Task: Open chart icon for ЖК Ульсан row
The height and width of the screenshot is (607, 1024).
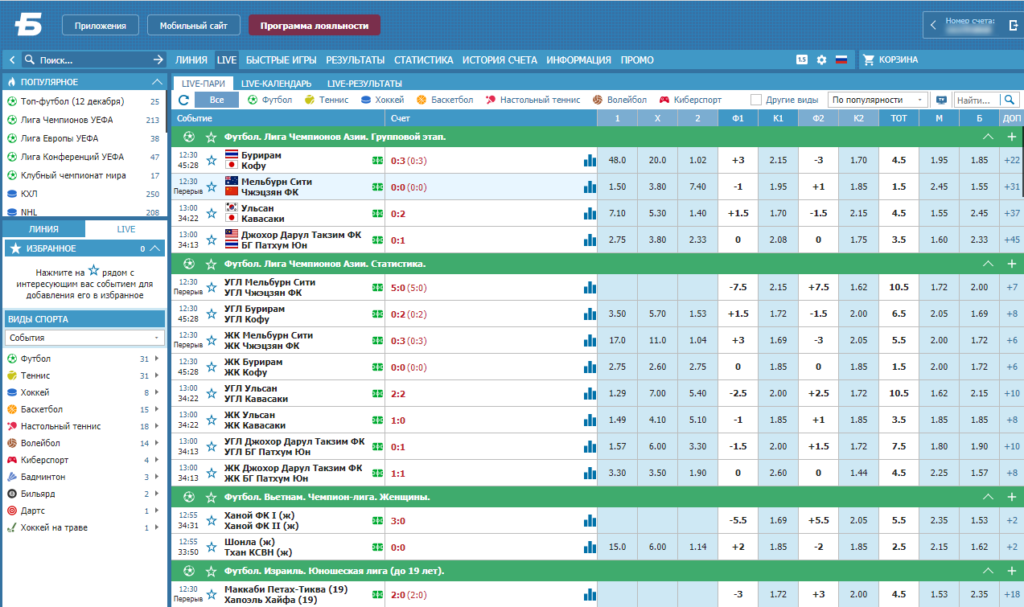Action: point(590,420)
